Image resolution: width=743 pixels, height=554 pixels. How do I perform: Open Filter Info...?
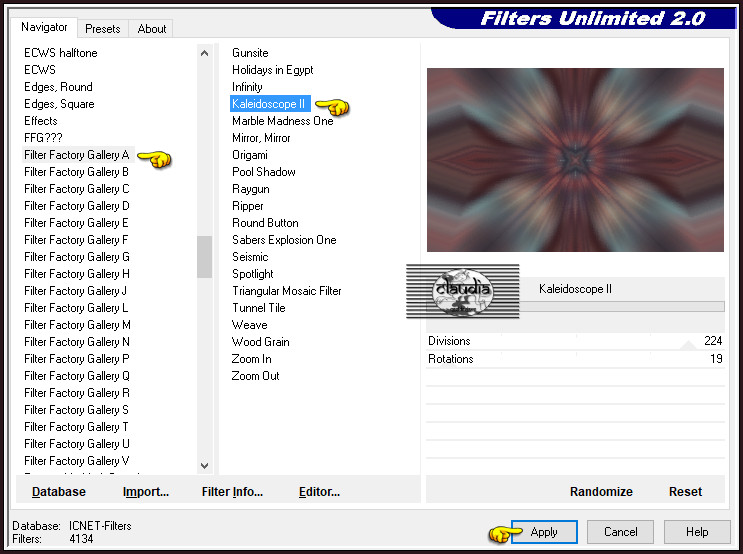pyautogui.click(x=232, y=491)
